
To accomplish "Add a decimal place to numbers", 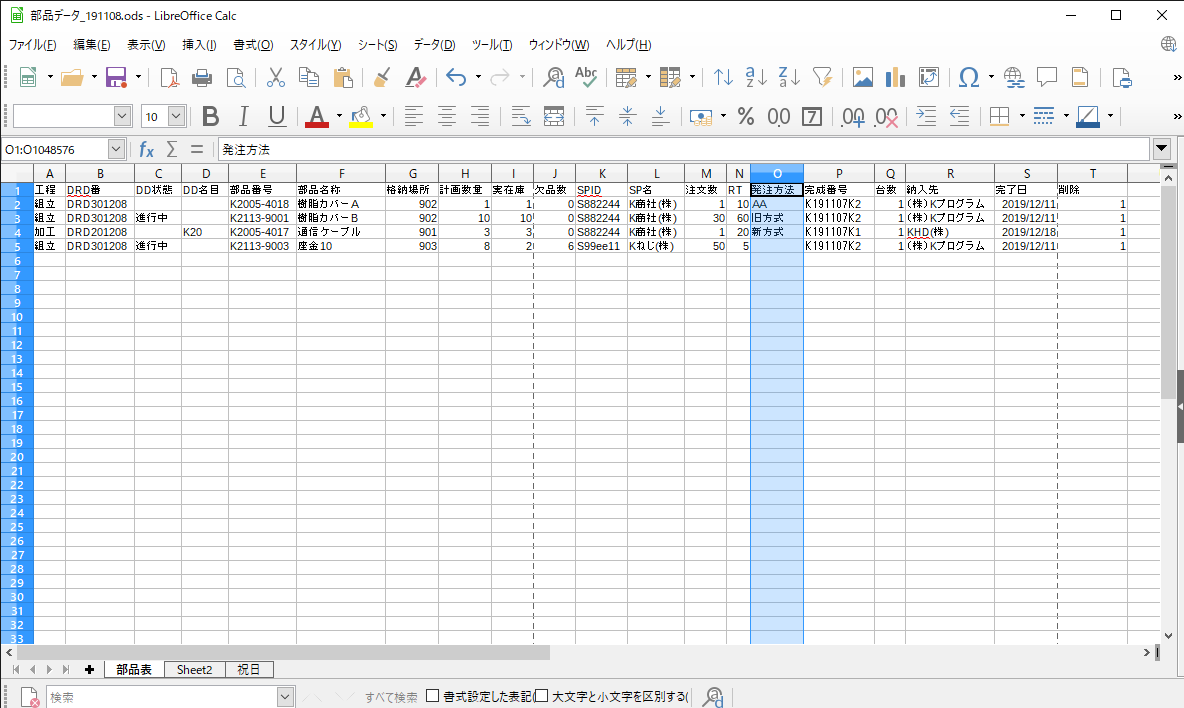I will 852,117.
